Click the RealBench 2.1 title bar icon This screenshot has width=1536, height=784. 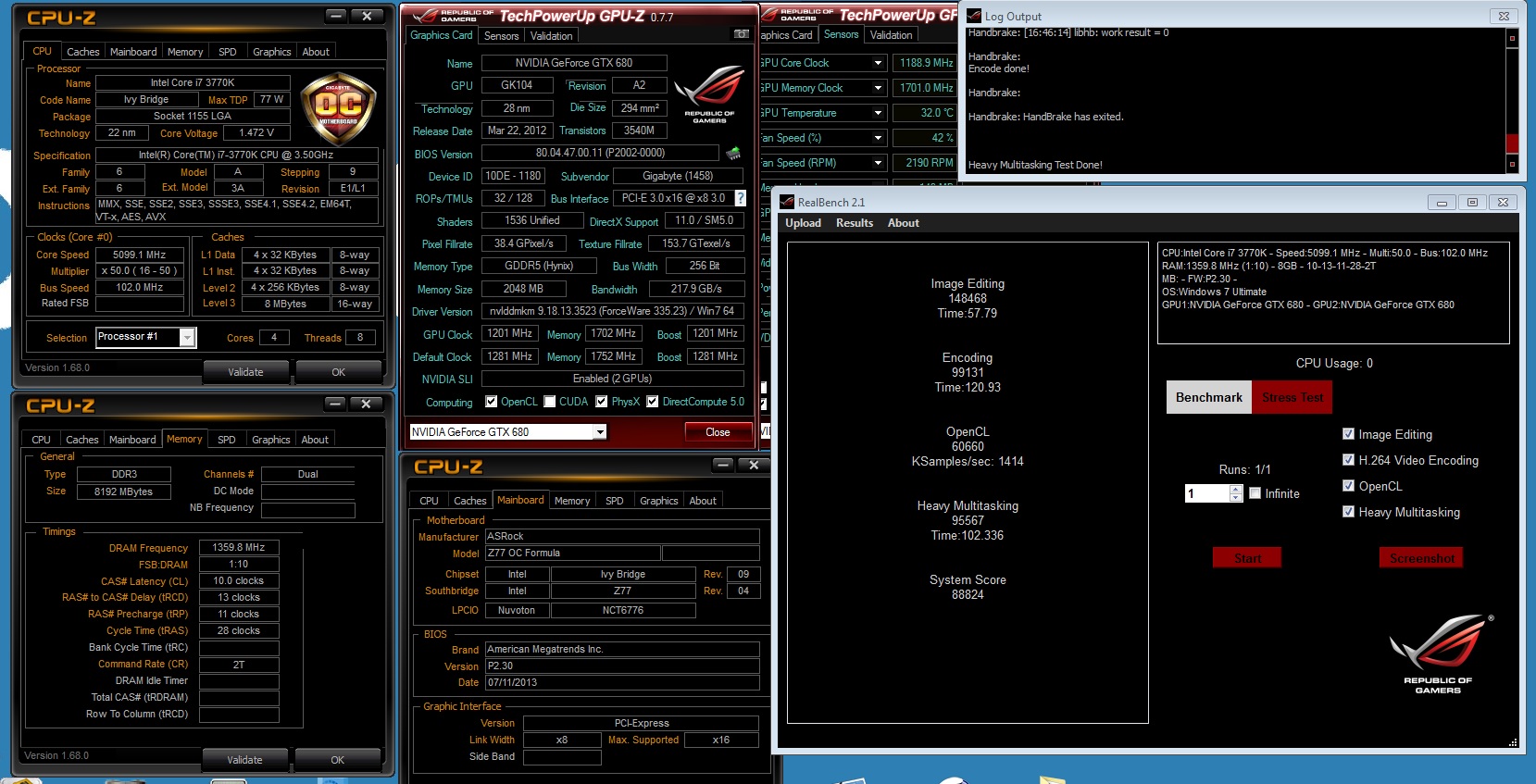(787, 202)
